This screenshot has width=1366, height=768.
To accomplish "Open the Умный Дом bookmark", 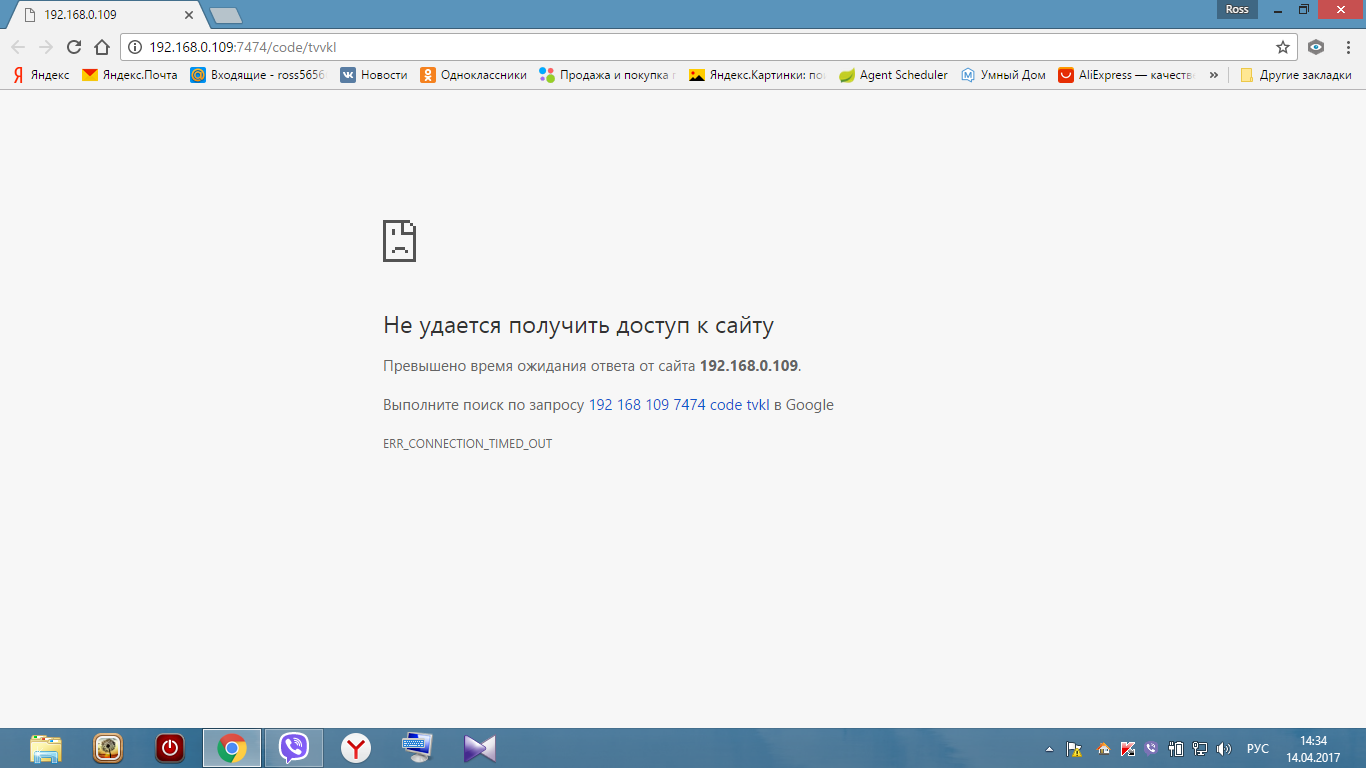I will (1003, 75).
